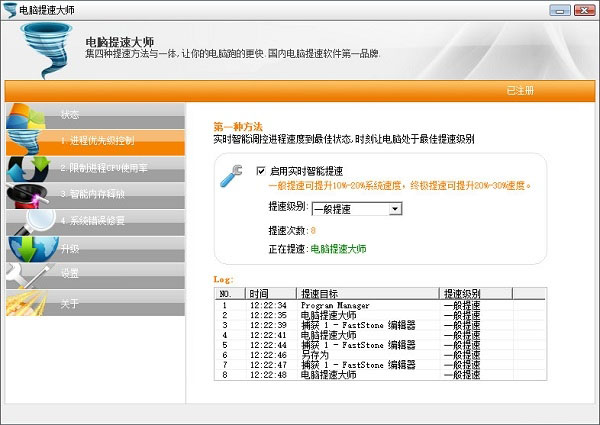The height and width of the screenshot is (425, 600).
Task: Select log entry at 12:22:35
Action: click(380, 315)
